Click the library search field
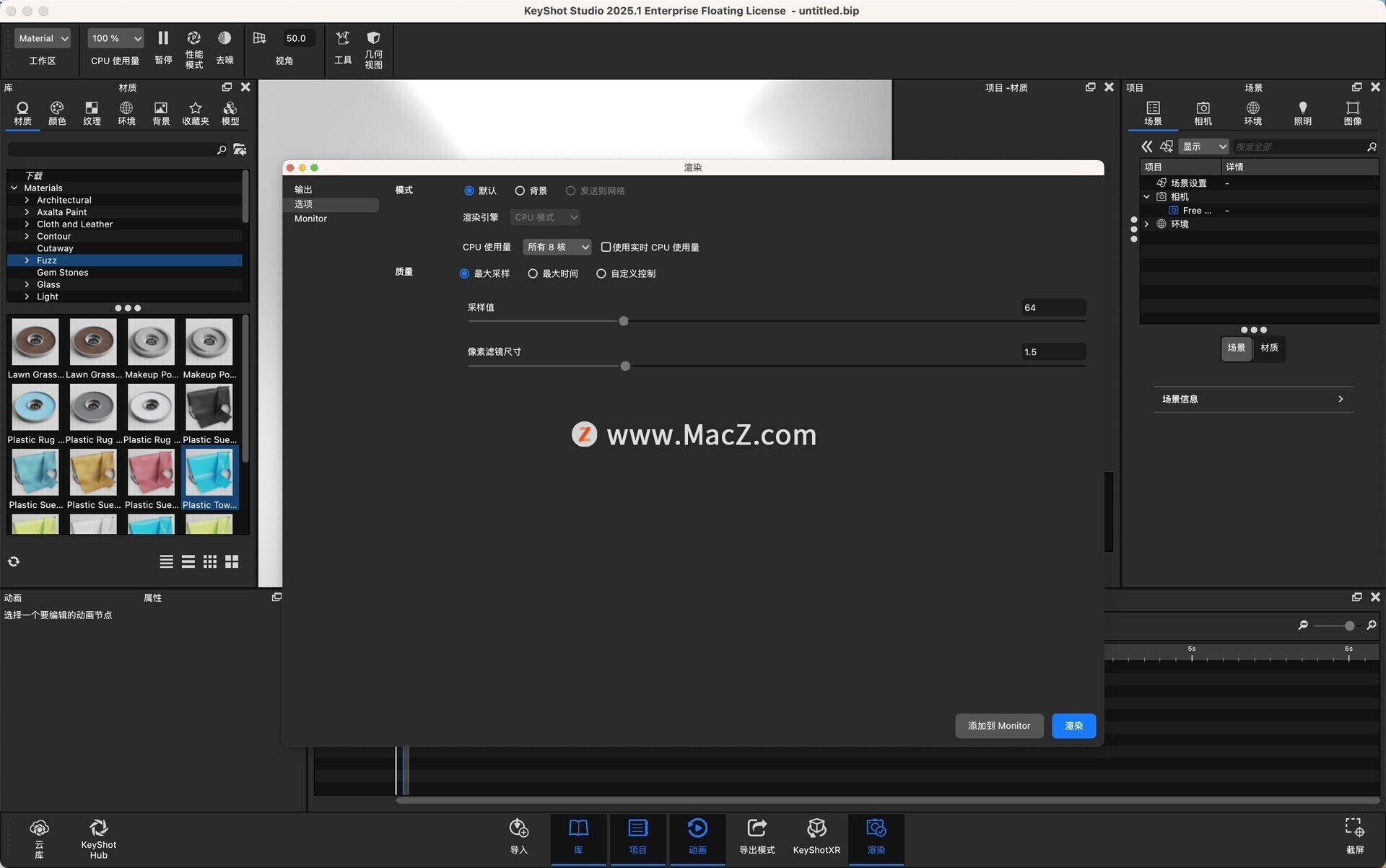The image size is (1386, 868). click(x=112, y=149)
